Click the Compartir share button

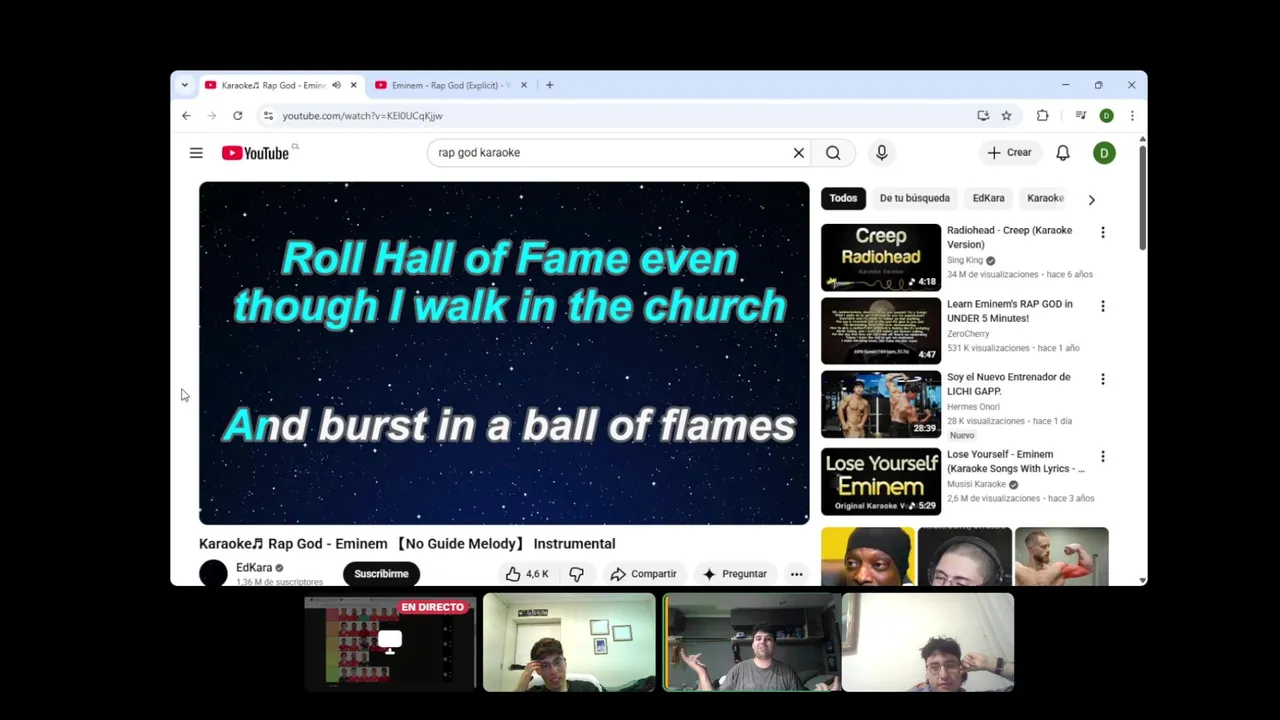pos(644,574)
